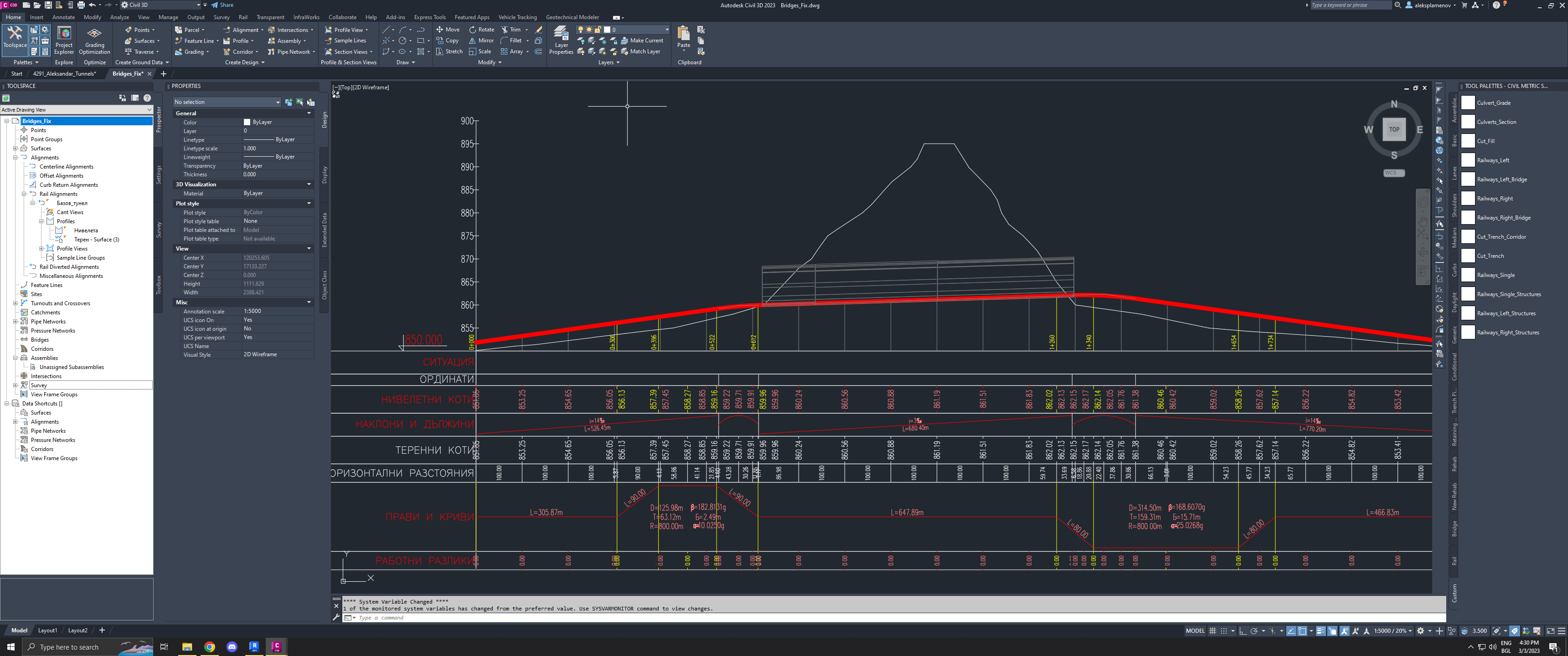The width and height of the screenshot is (1568, 656).
Task: Launch Grading Optimization from the ribbon
Action: (94, 41)
